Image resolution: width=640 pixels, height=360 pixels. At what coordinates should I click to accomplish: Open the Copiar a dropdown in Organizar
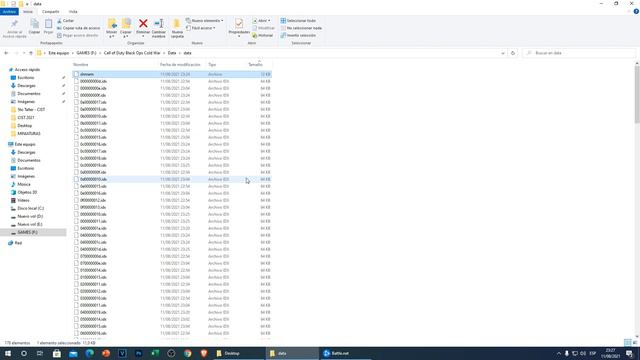(x=126, y=28)
